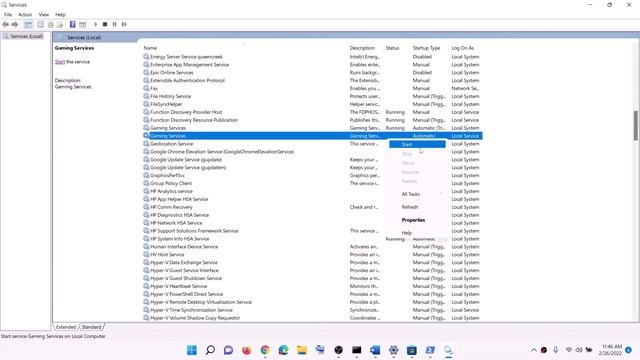Image resolution: width=640 pixels, height=360 pixels.
Task: Click the Stop Service square toolbar icon
Action: (105, 24)
